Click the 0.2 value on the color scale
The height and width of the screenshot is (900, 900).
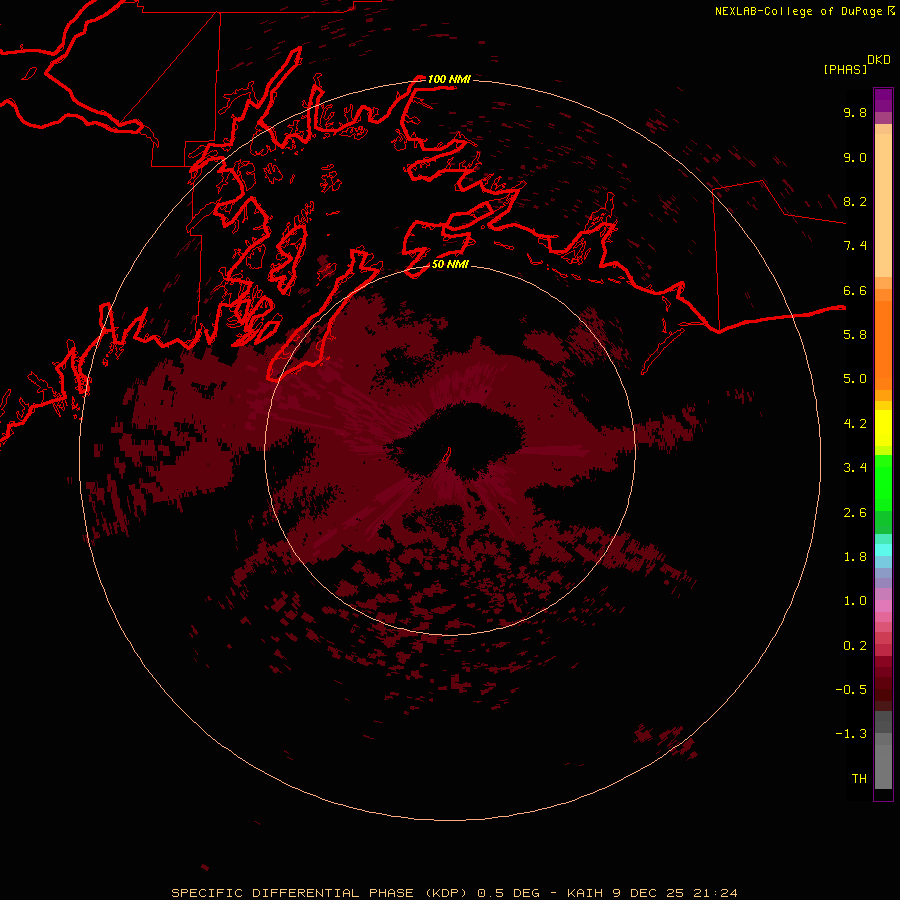[x=855, y=646]
